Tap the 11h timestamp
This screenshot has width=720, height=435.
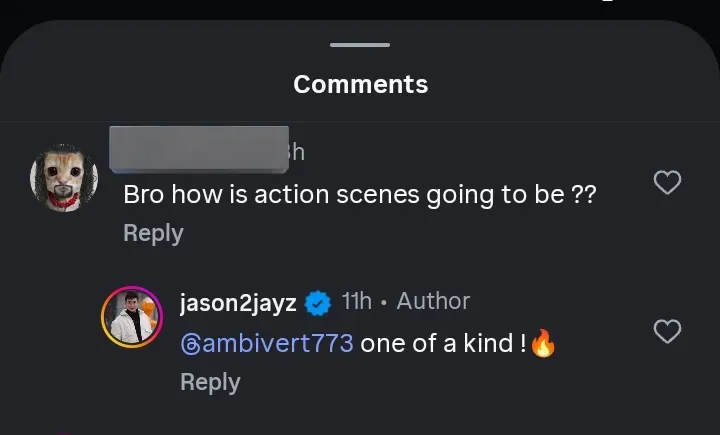356,301
